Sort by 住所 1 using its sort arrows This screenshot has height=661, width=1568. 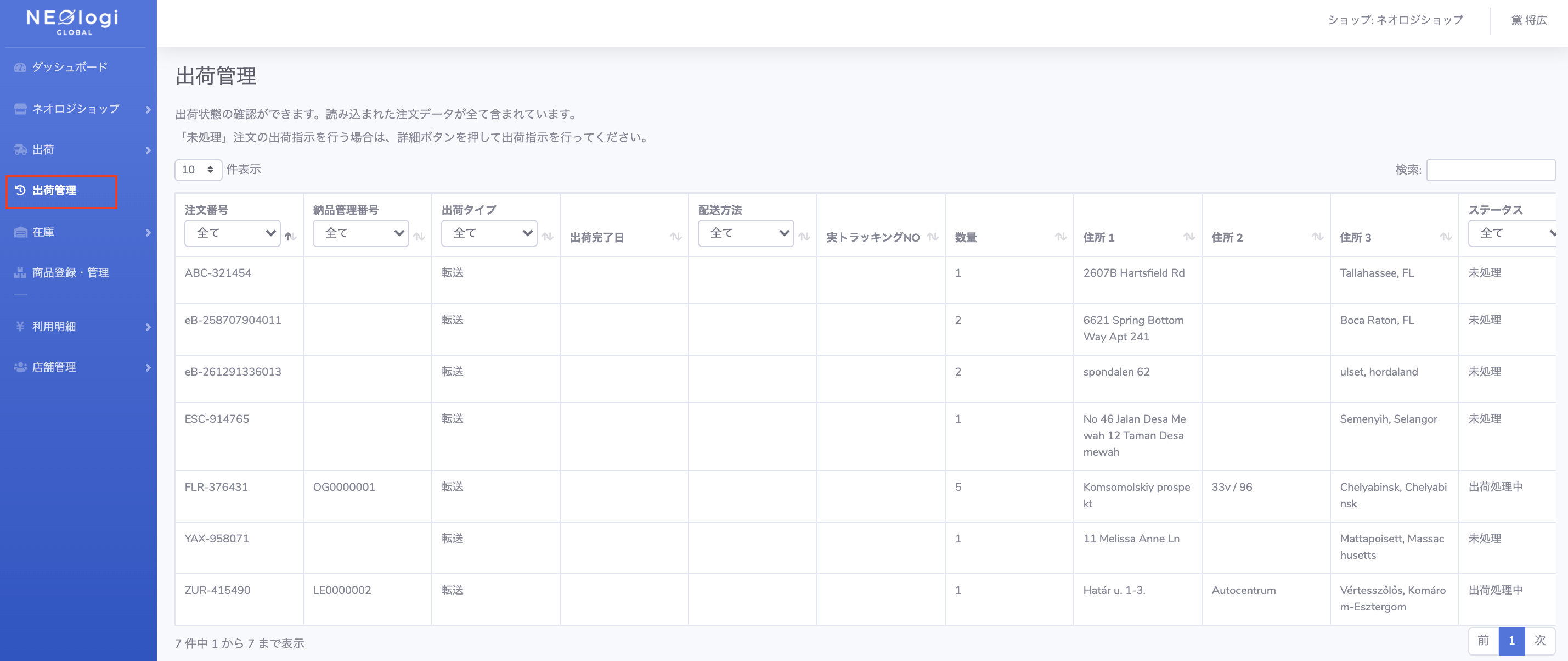1189,237
